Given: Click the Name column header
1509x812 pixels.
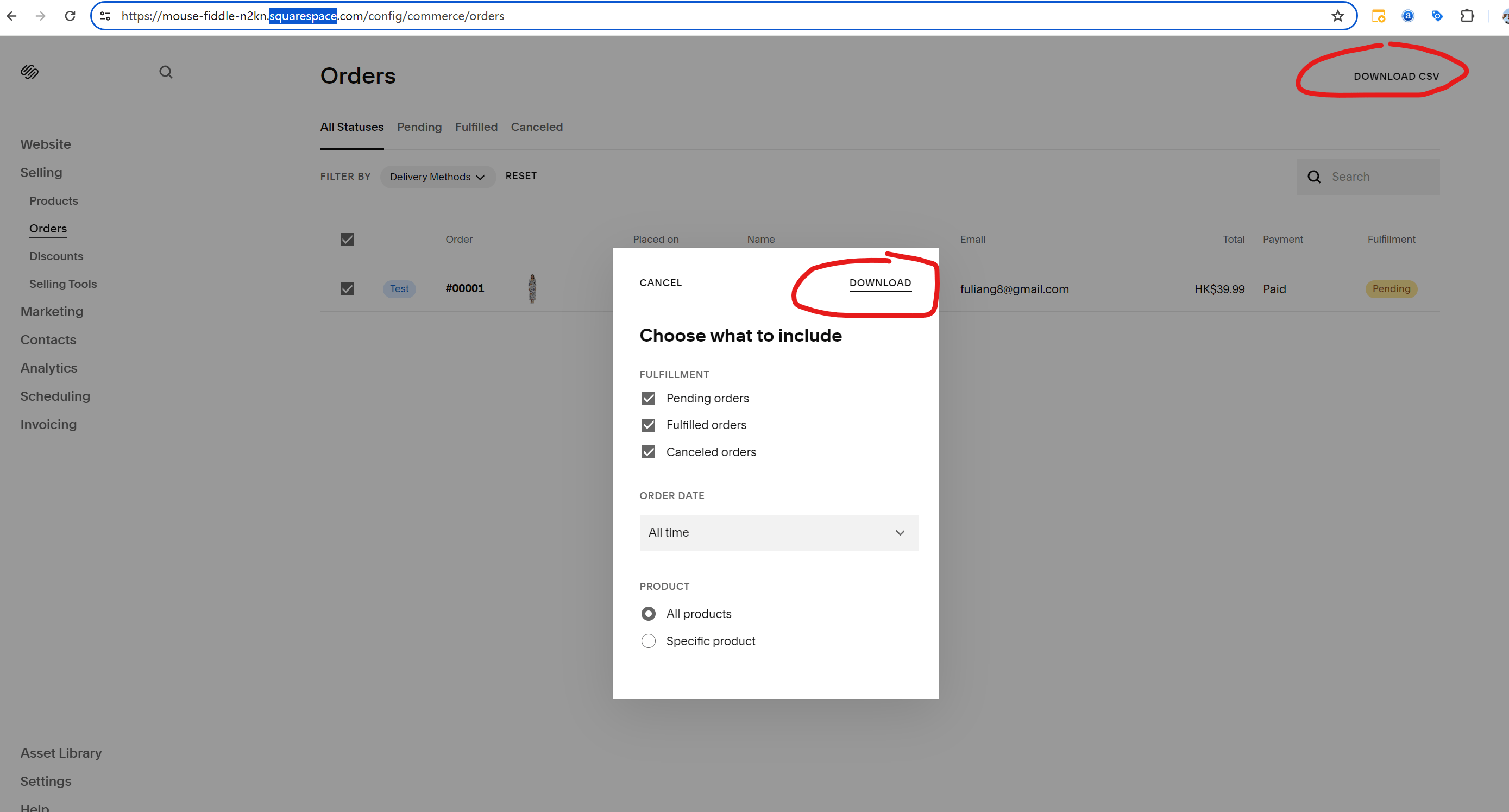Looking at the screenshot, I should [760, 239].
